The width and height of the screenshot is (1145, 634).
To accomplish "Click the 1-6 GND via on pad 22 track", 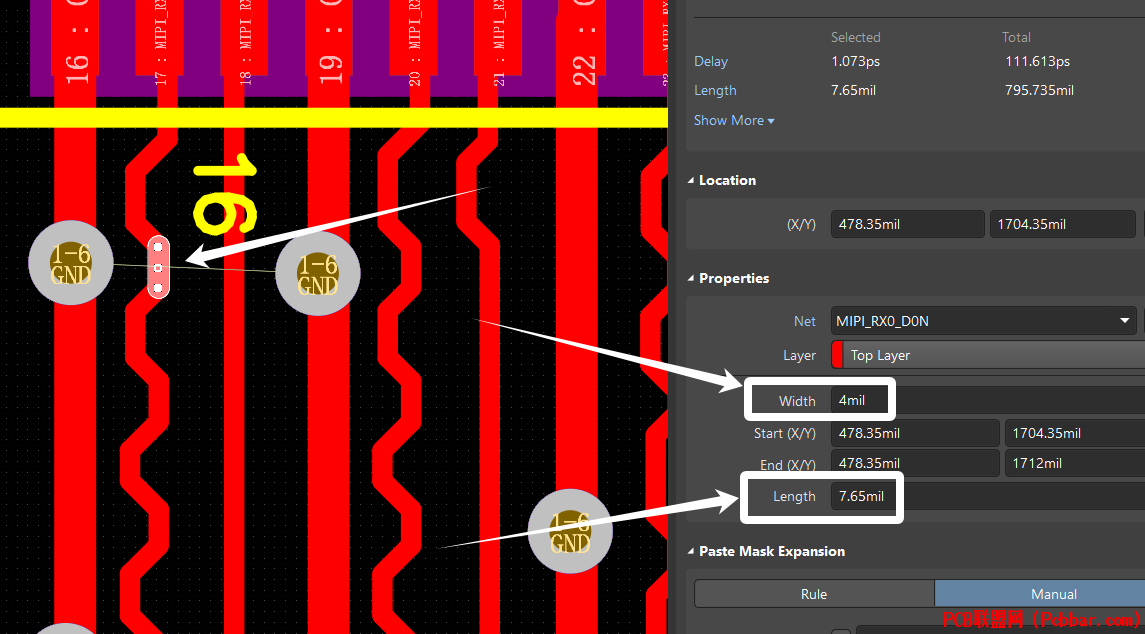I will [x=570, y=531].
